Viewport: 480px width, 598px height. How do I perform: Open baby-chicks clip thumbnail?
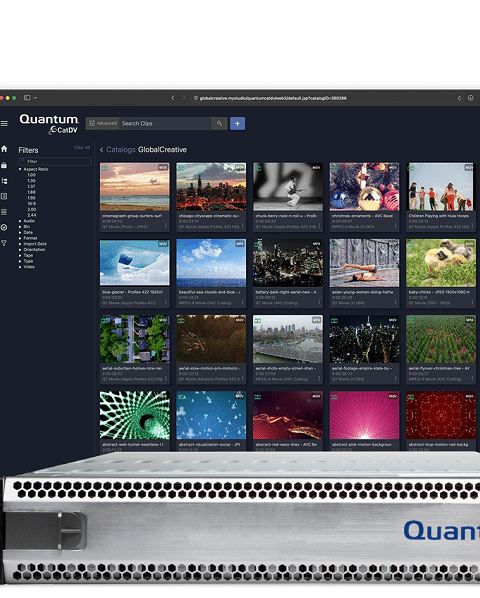441,263
